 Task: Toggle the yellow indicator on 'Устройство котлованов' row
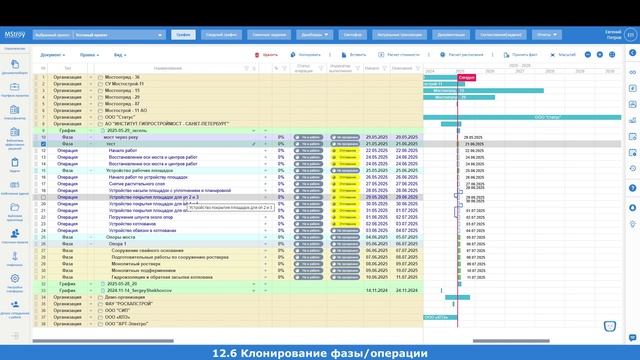[345, 224]
